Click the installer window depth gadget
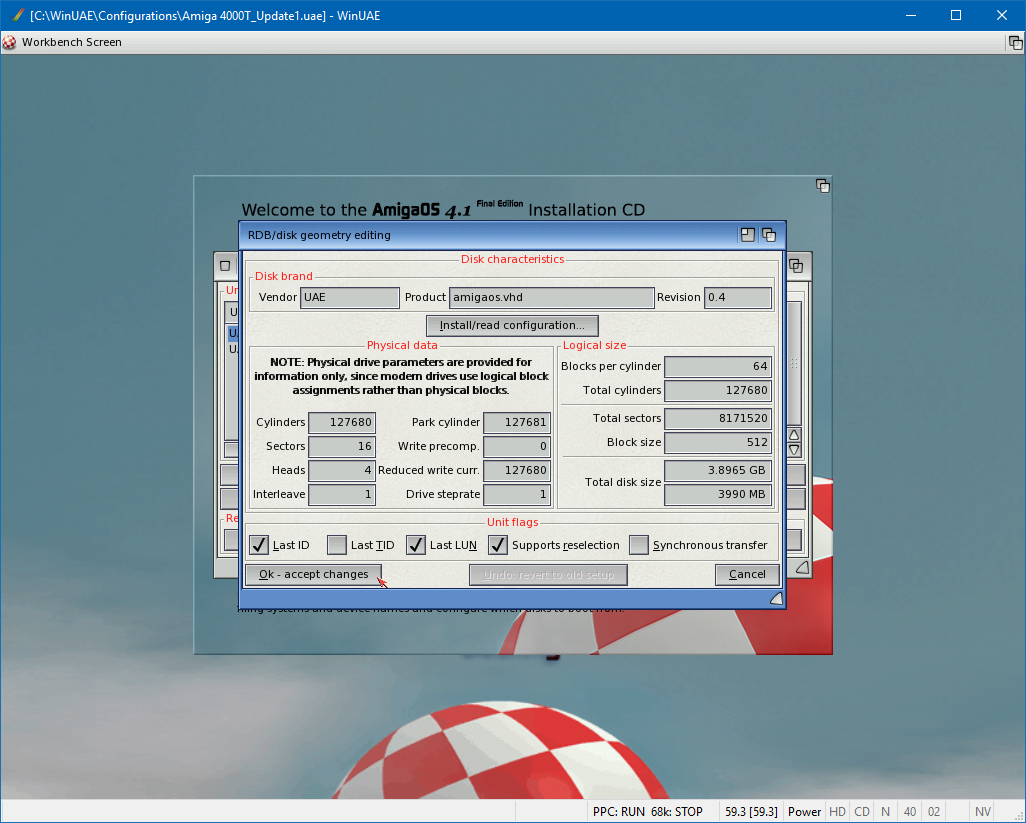1026x823 pixels. coord(822,186)
